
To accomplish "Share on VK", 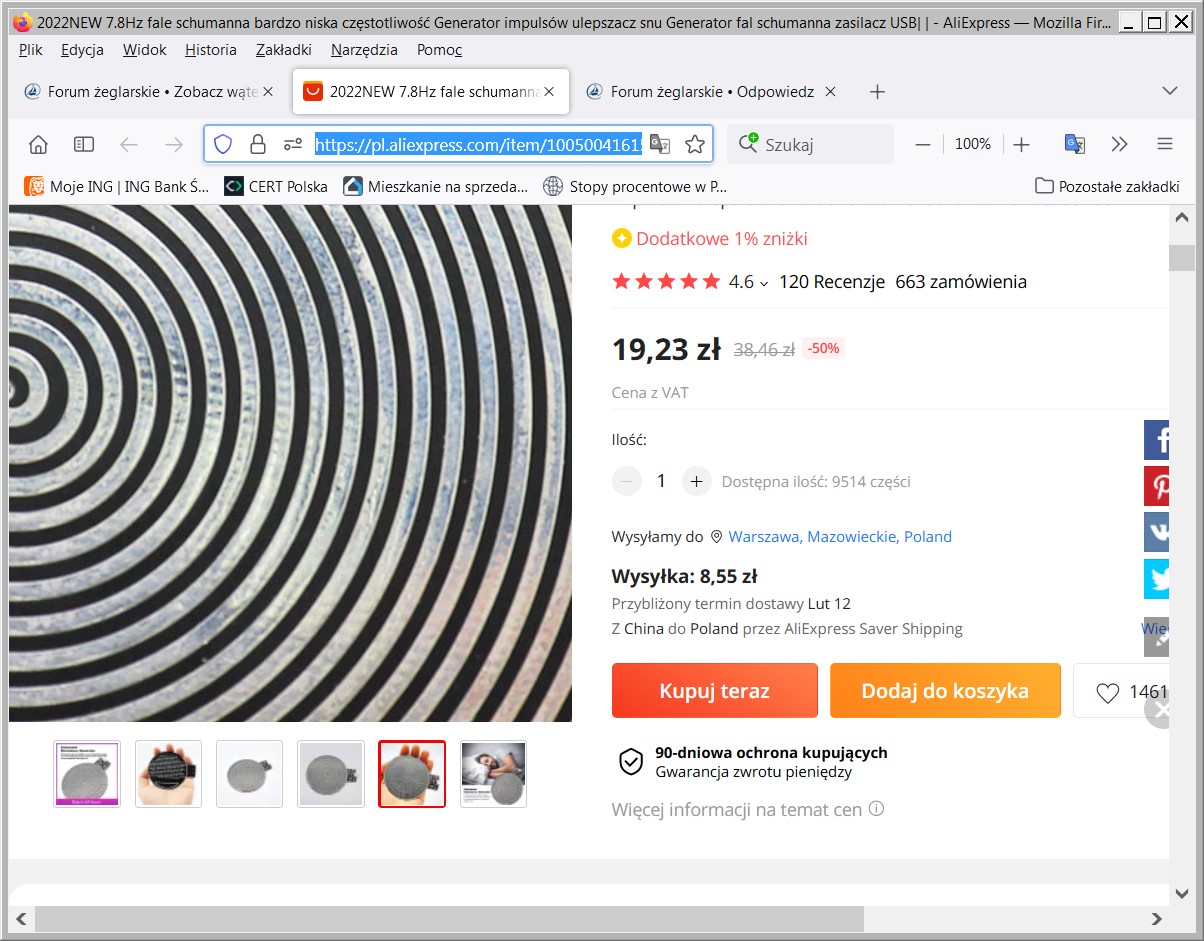I will pos(1157,532).
